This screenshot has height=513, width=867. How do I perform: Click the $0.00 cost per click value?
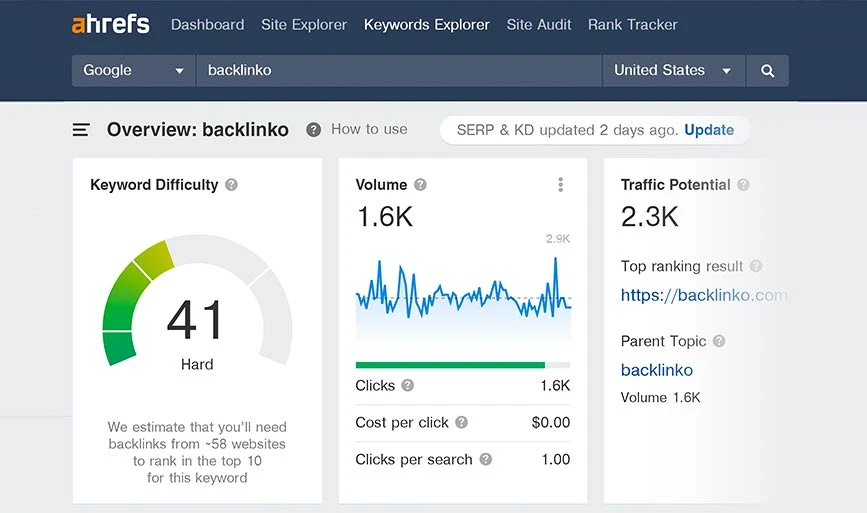(x=551, y=422)
